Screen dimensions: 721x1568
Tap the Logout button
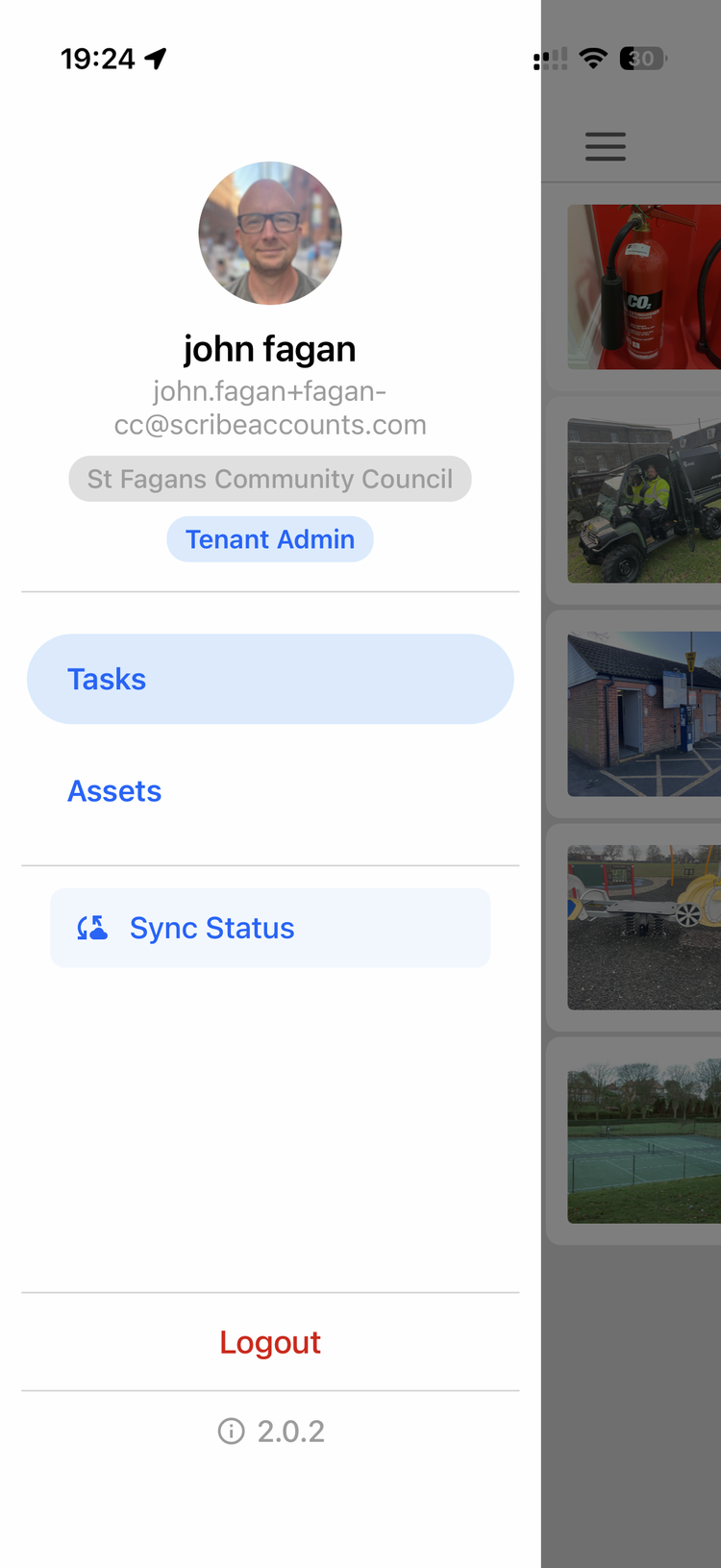270,1342
